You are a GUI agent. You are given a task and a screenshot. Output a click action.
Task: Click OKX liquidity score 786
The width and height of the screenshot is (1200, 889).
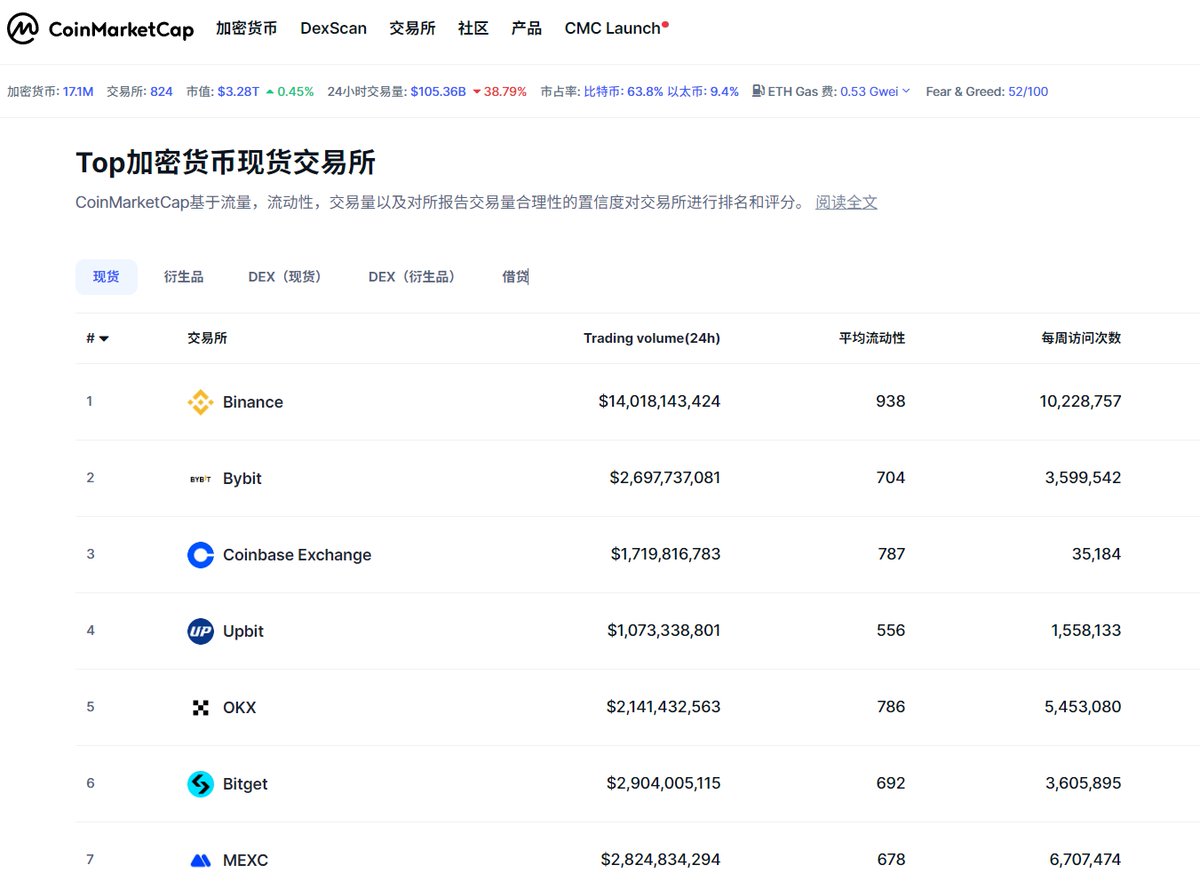(890, 707)
